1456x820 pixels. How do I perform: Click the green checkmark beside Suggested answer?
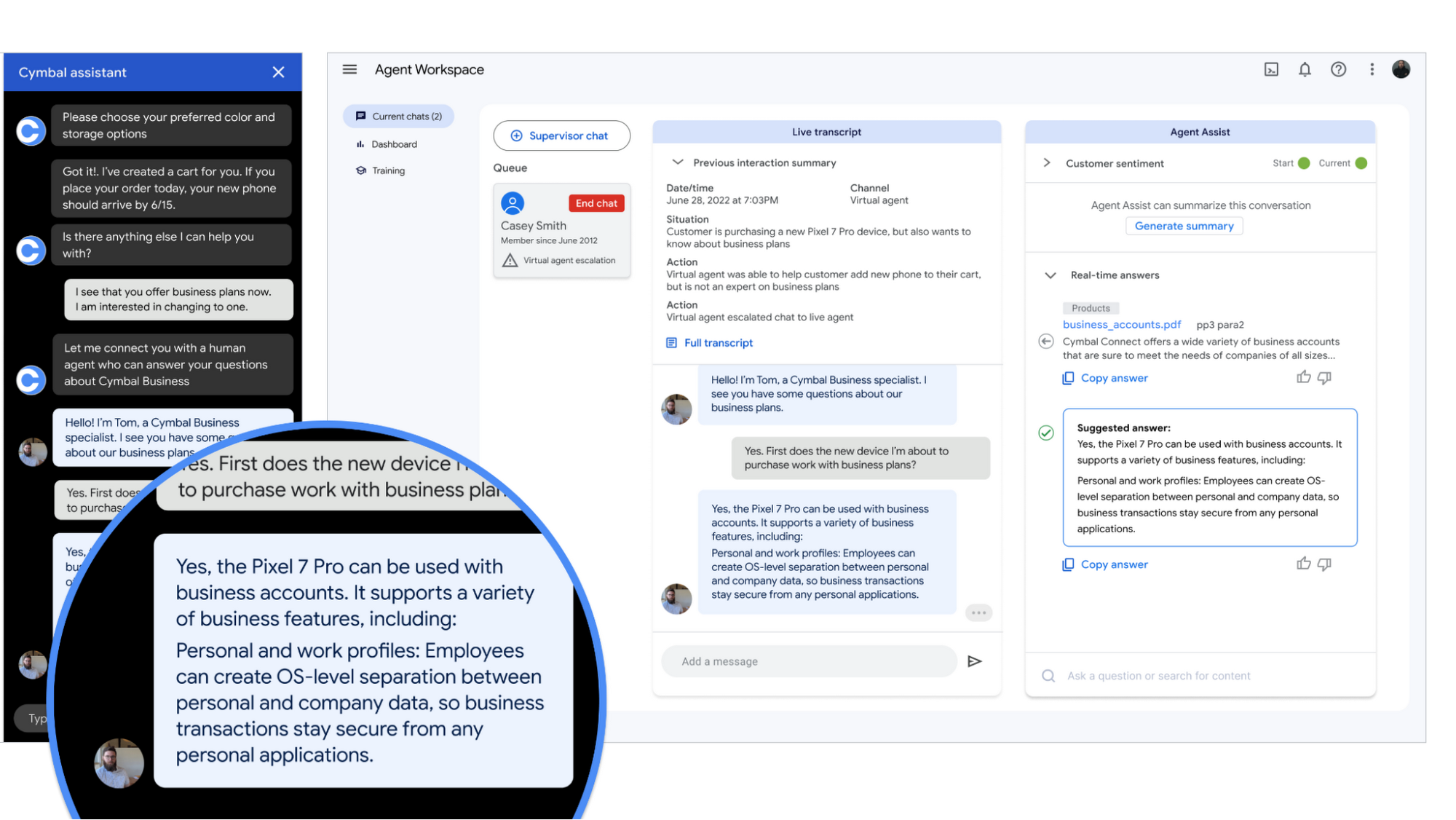click(1045, 433)
